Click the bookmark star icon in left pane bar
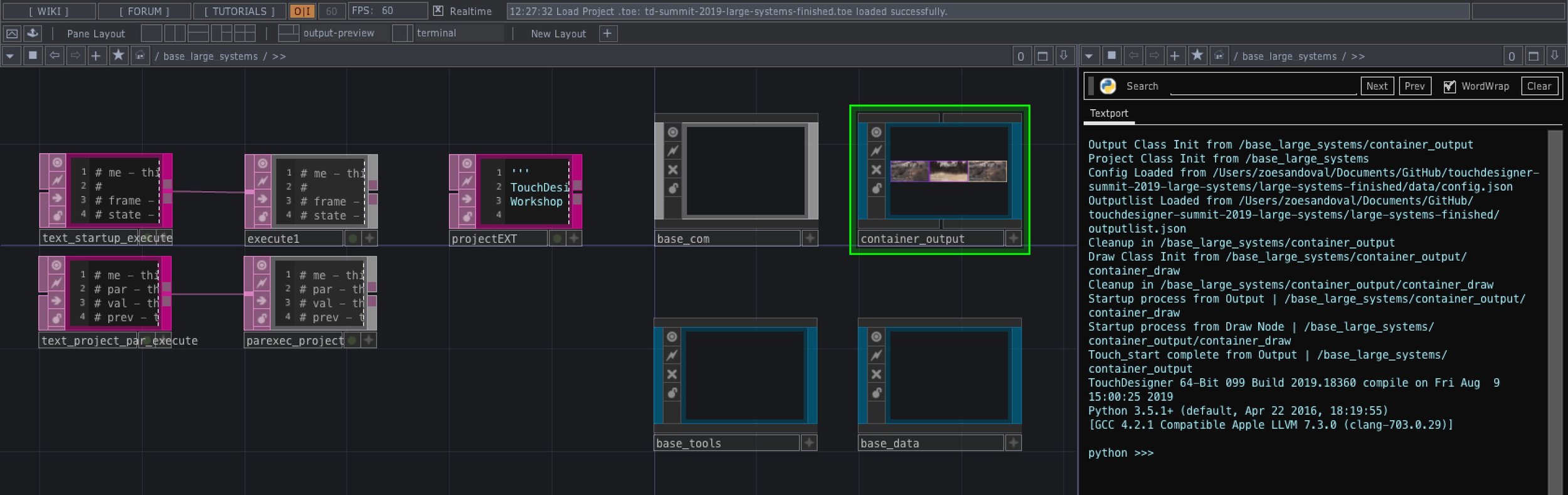Viewport: 1568px width, 495px height. click(118, 56)
